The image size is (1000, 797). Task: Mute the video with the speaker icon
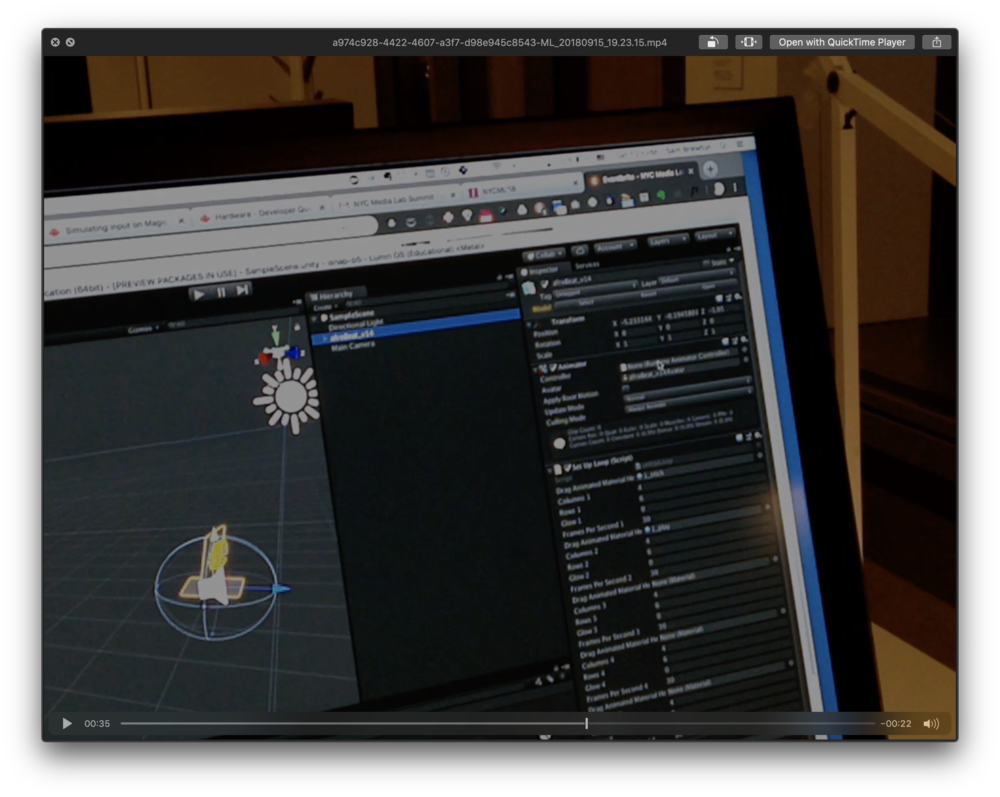(931, 724)
